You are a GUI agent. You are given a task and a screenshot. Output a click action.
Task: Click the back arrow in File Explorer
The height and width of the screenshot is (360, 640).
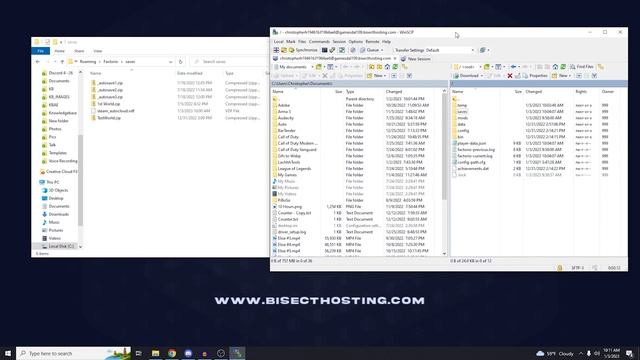[38, 62]
